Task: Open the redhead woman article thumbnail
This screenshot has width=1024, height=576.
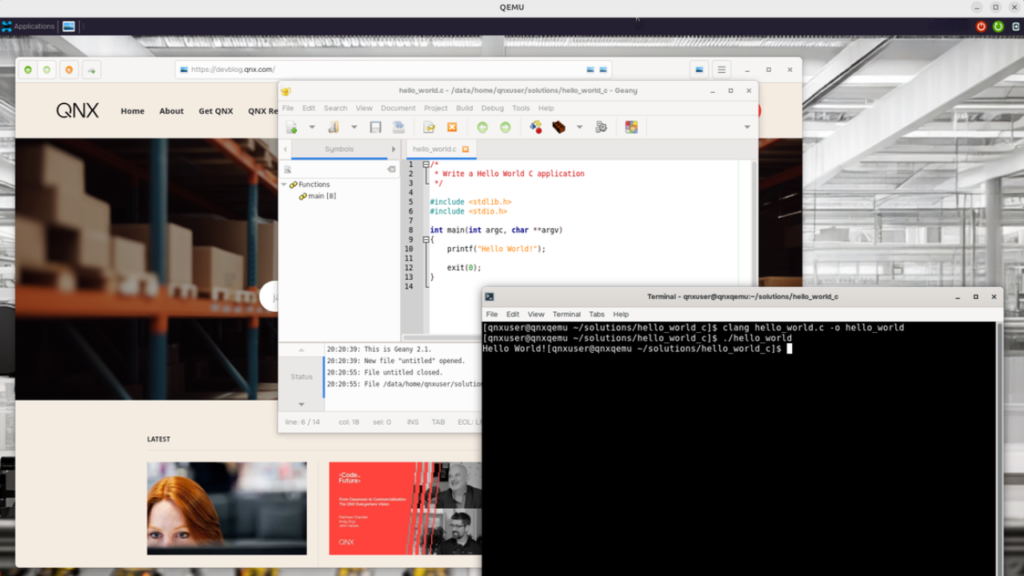Action: click(x=227, y=509)
